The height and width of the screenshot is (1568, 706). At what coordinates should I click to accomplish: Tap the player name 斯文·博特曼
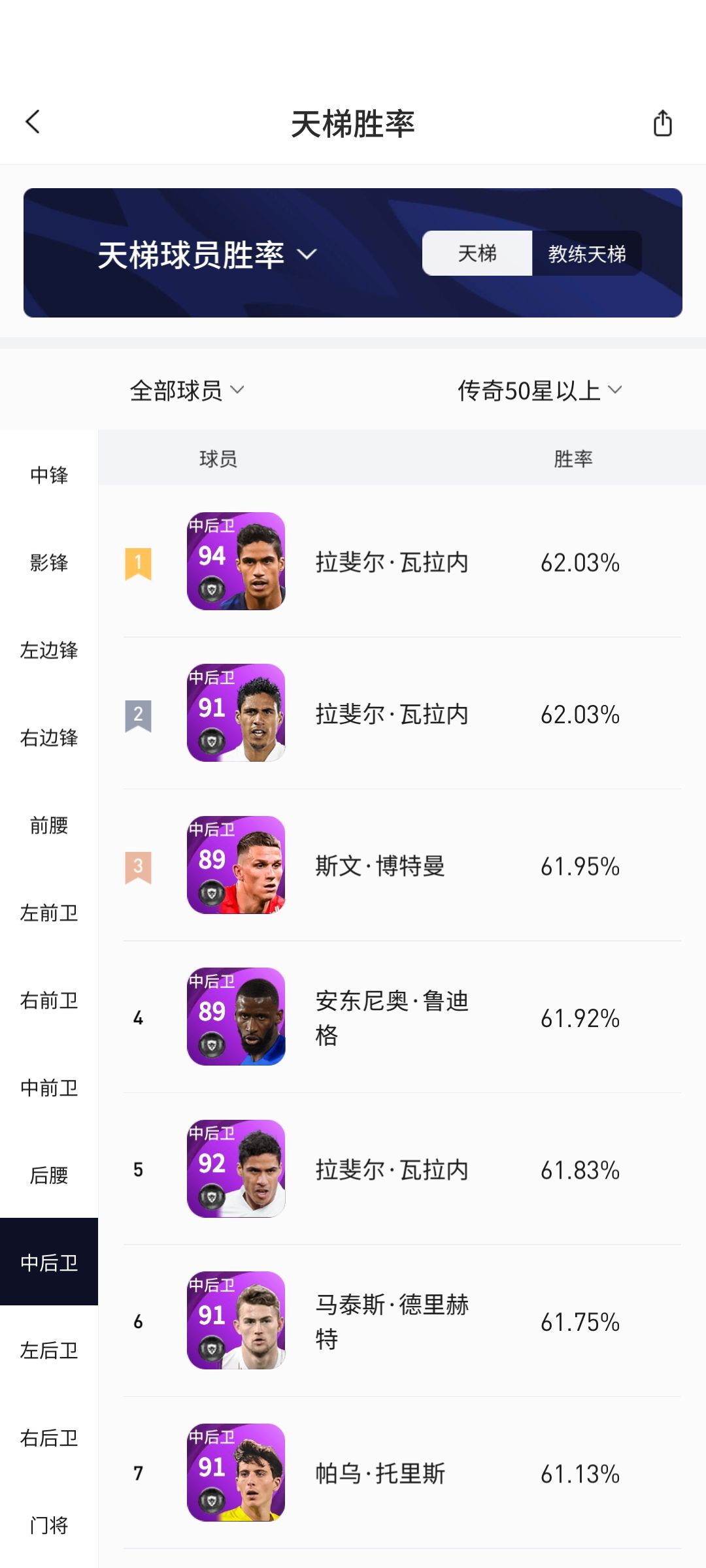380,866
